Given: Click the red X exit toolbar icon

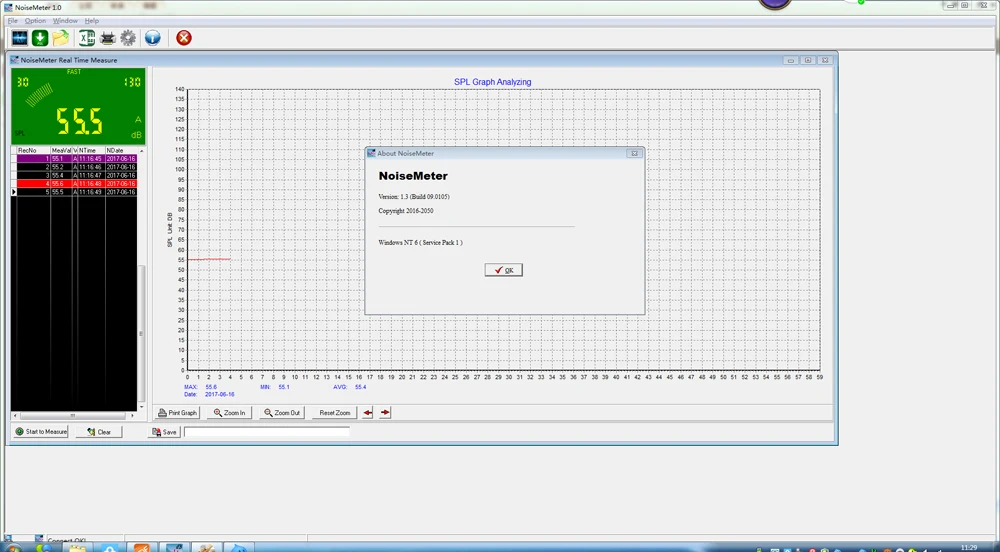Looking at the screenshot, I should click(x=184, y=38).
